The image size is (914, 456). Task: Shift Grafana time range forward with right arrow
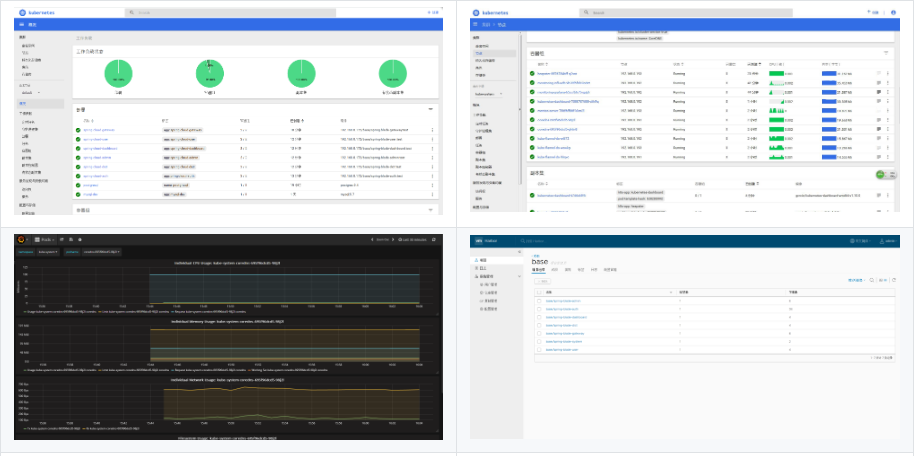click(393, 240)
